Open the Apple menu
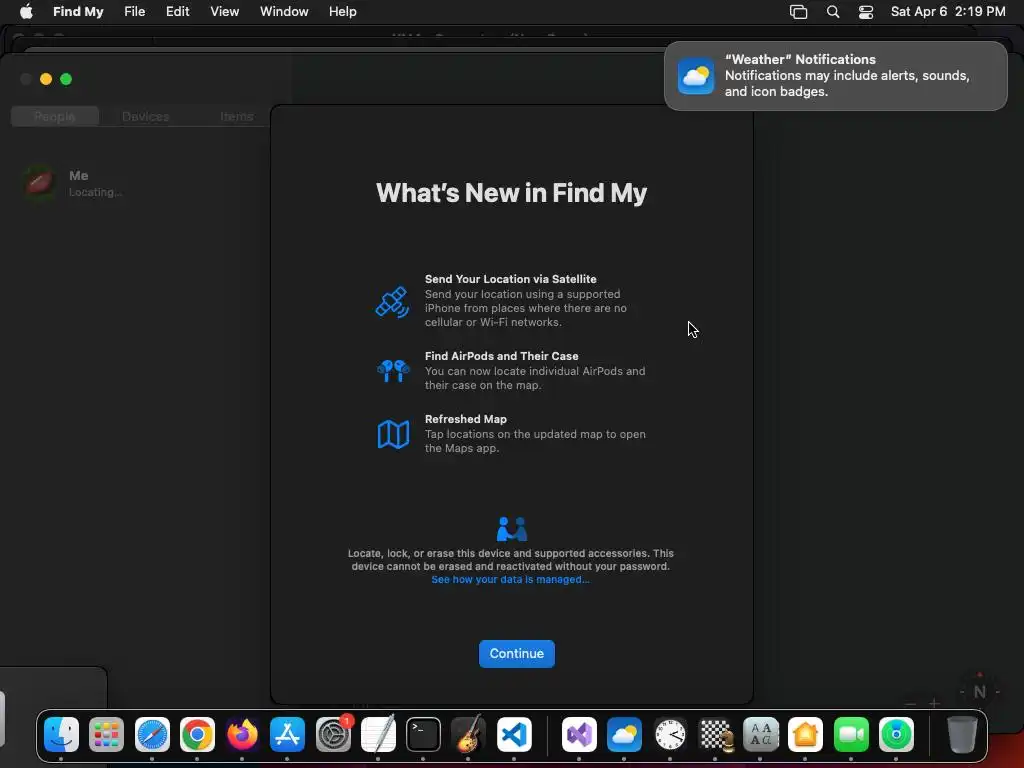 26,11
